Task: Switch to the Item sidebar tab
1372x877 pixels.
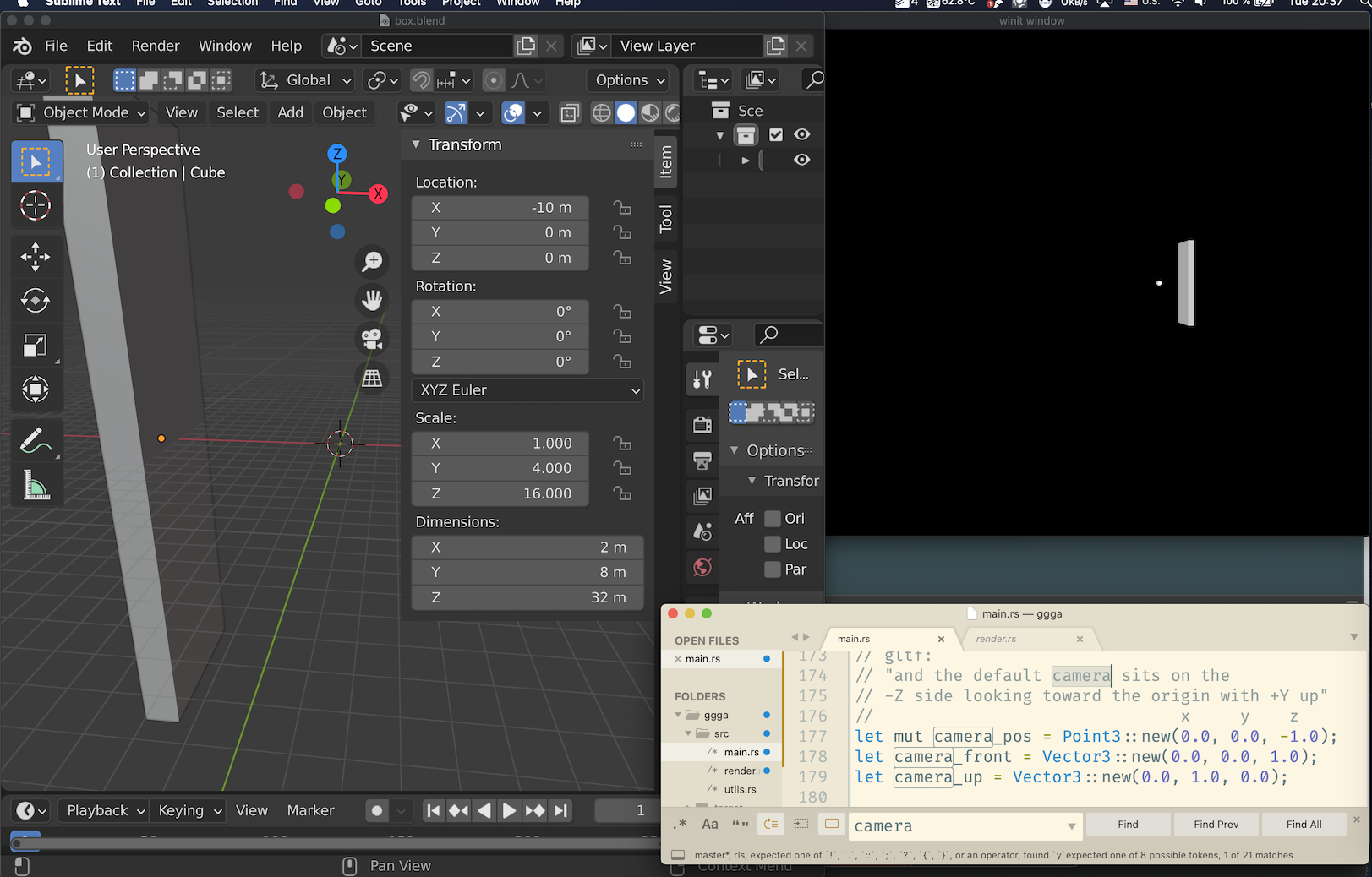Action: [666, 162]
